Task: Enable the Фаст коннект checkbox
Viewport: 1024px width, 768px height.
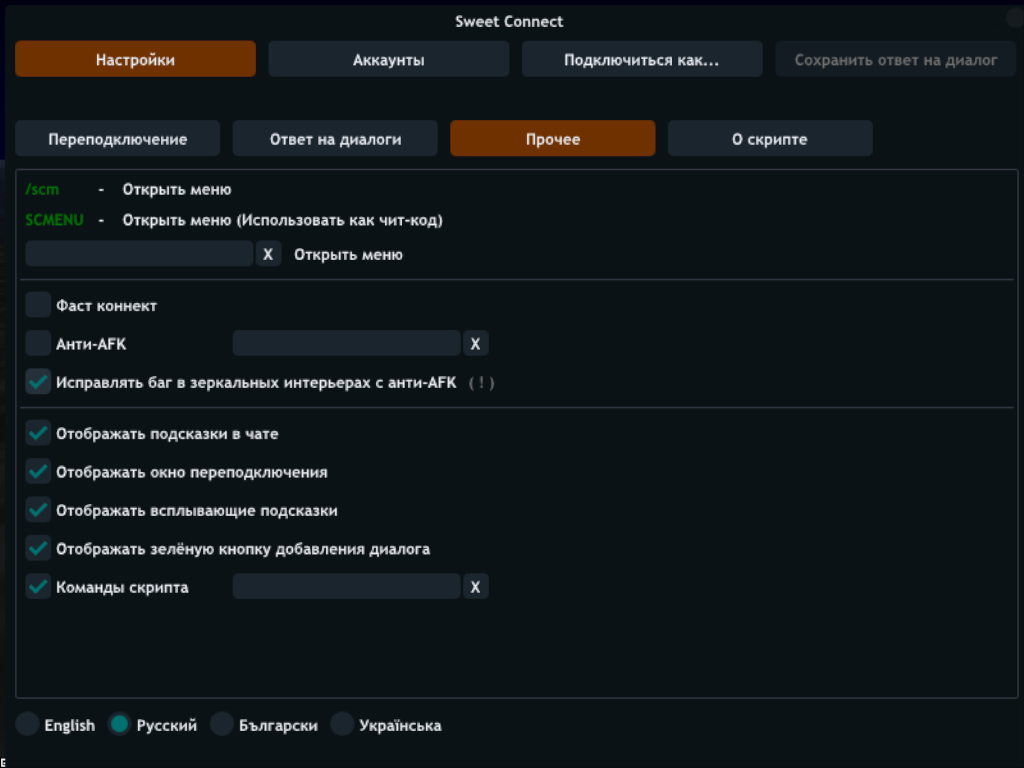Action: click(x=38, y=306)
